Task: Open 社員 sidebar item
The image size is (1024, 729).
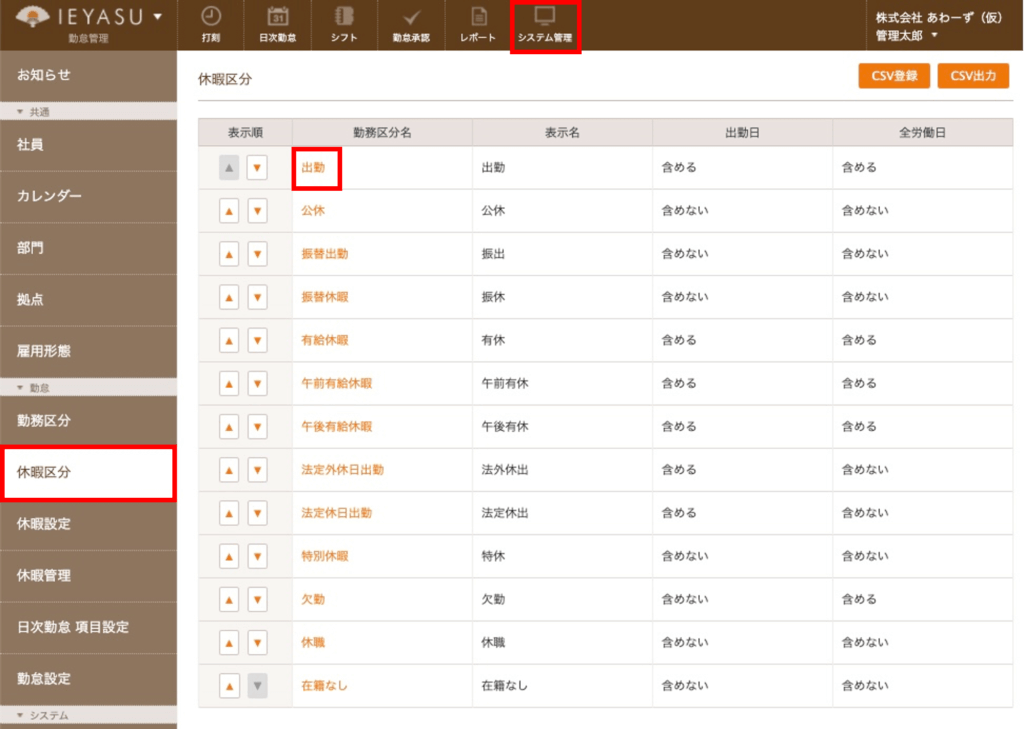Action: (x=88, y=145)
